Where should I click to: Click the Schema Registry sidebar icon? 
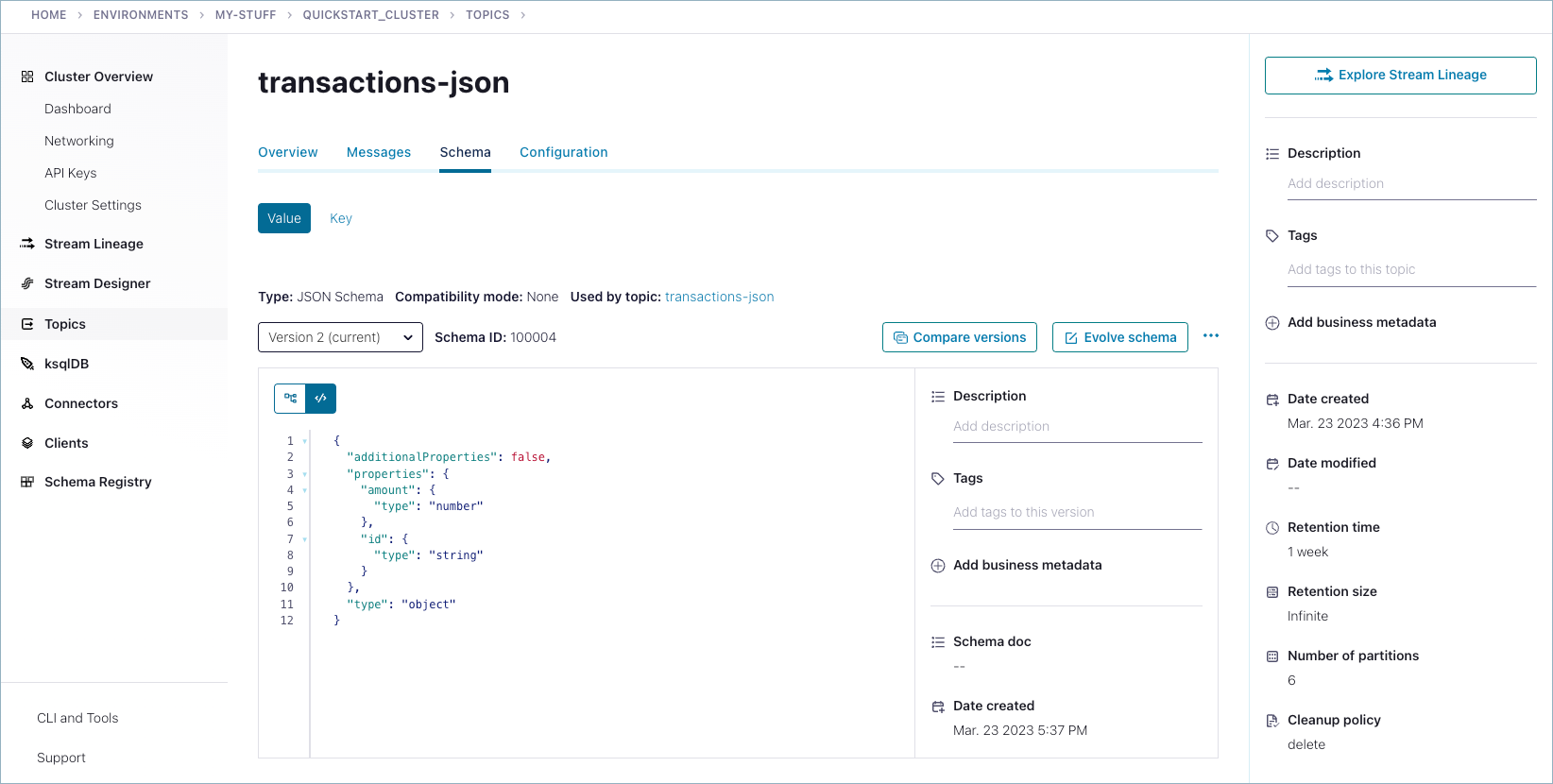point(27,482)
